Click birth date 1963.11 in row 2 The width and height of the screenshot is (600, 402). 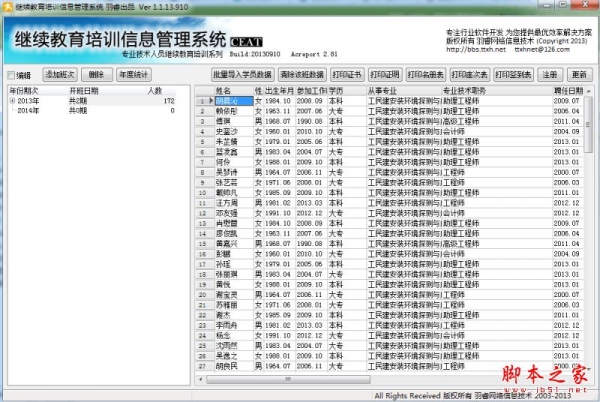(277, 111)
